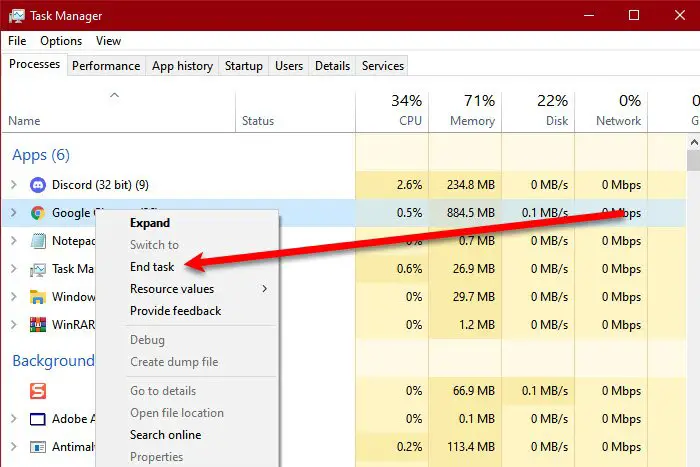Switch to the Performance tab
This screenshot has width=700, height=467.
pos(106,66)
